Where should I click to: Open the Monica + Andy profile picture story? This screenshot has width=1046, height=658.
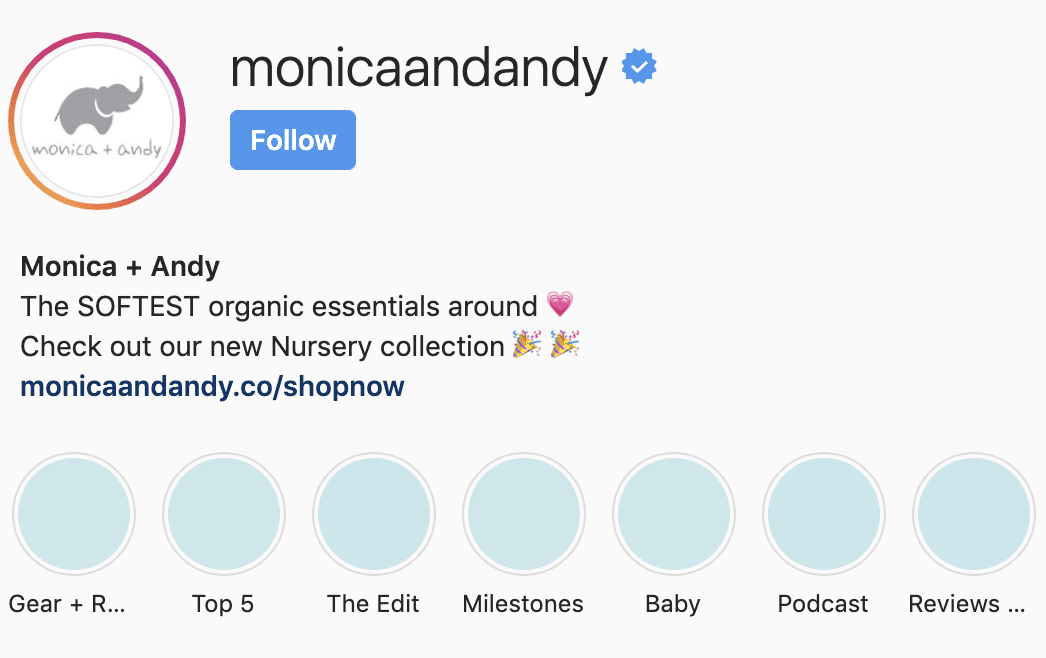[x=97, y=121]
